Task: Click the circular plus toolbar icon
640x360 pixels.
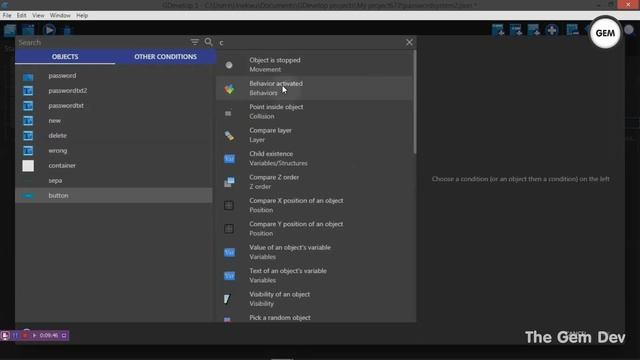Action: [552, 30]
